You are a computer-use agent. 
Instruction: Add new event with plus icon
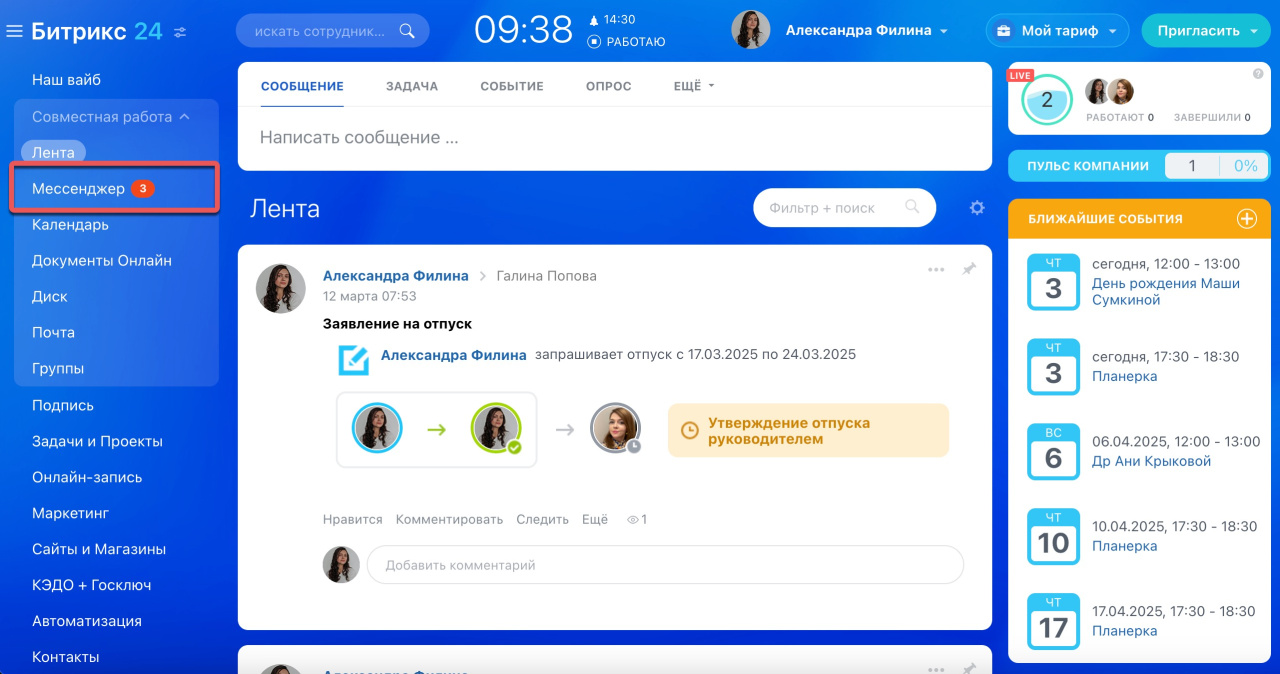(1246, 219)
